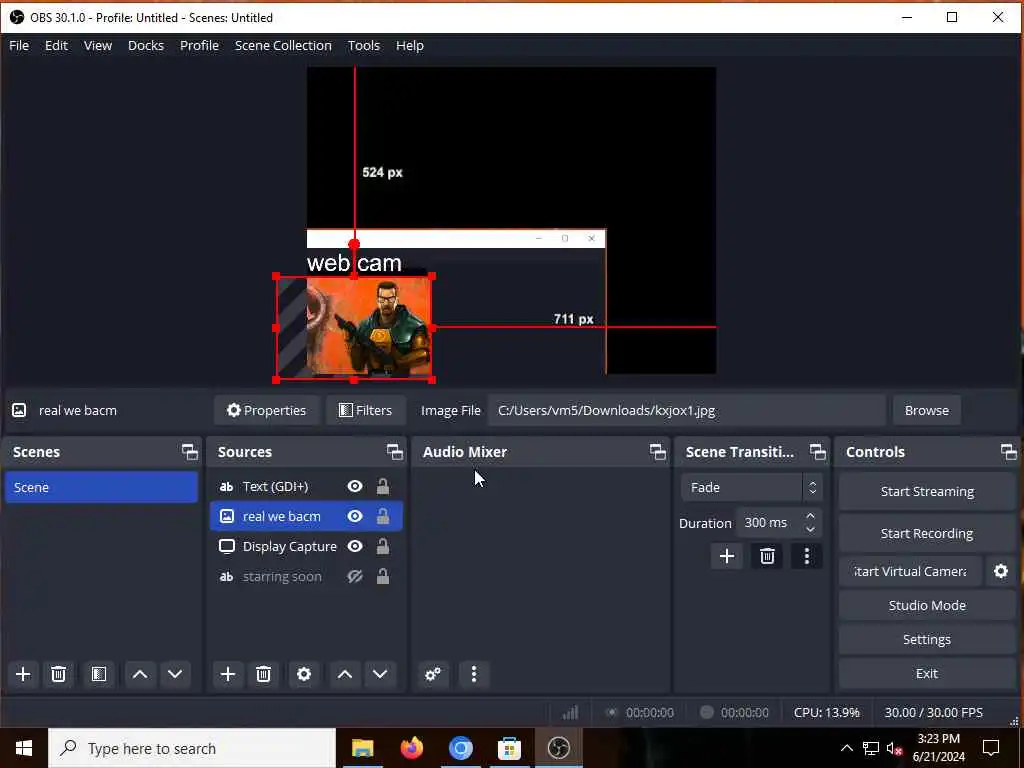
Task: Open the Docks menu
Action: pos(146,46)
